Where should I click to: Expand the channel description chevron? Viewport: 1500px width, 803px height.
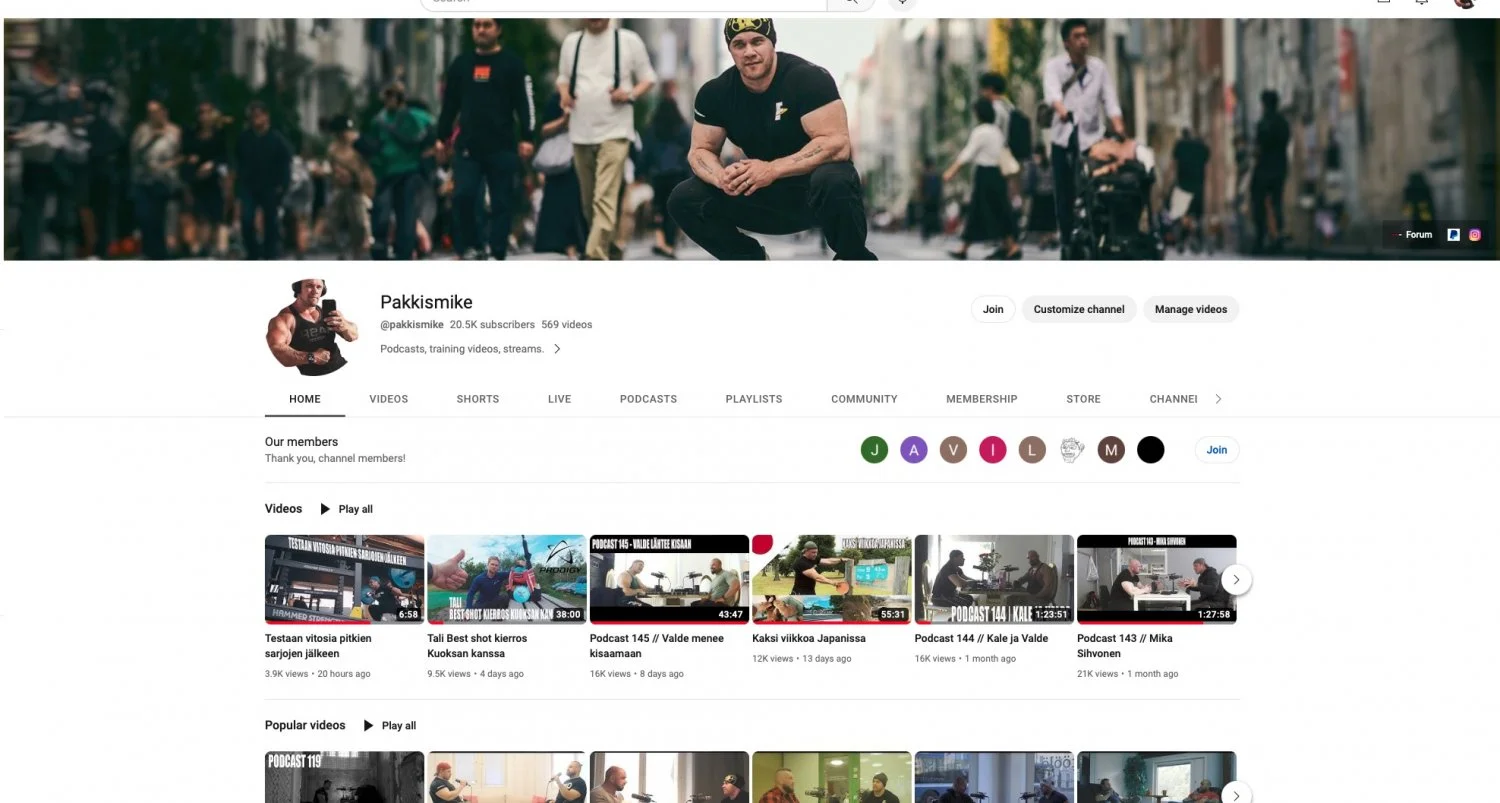557,349
